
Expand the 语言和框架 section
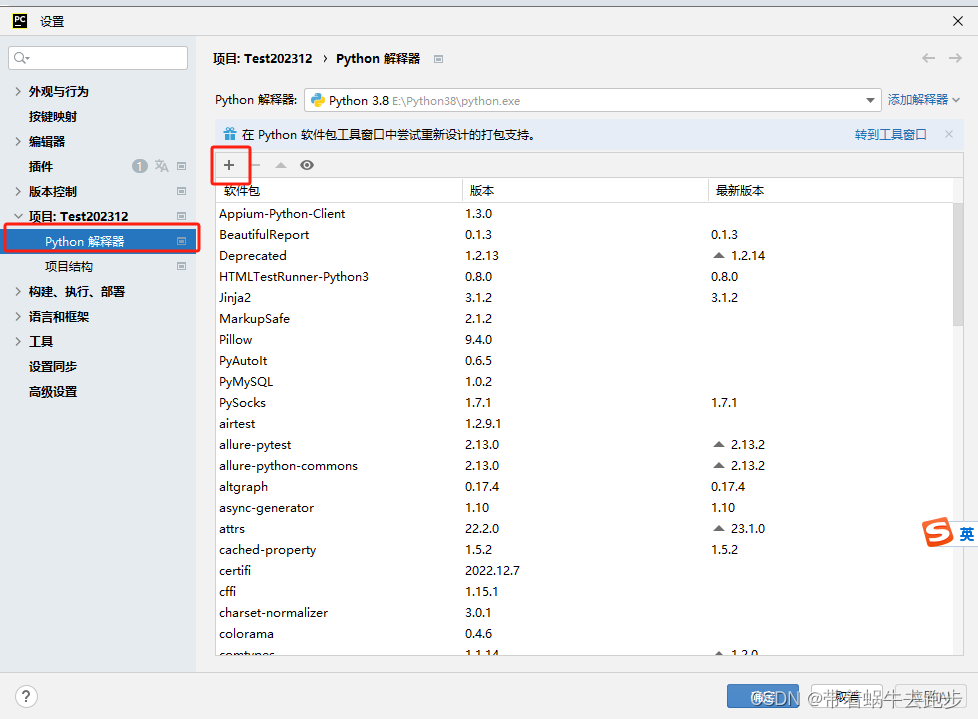[18, 316]
